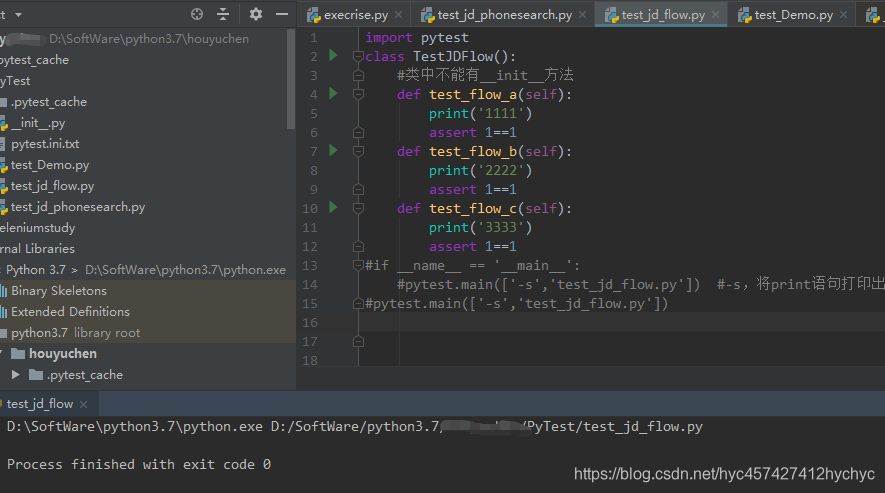Fold the TestJDFlow class block

(x=358, y=56)
